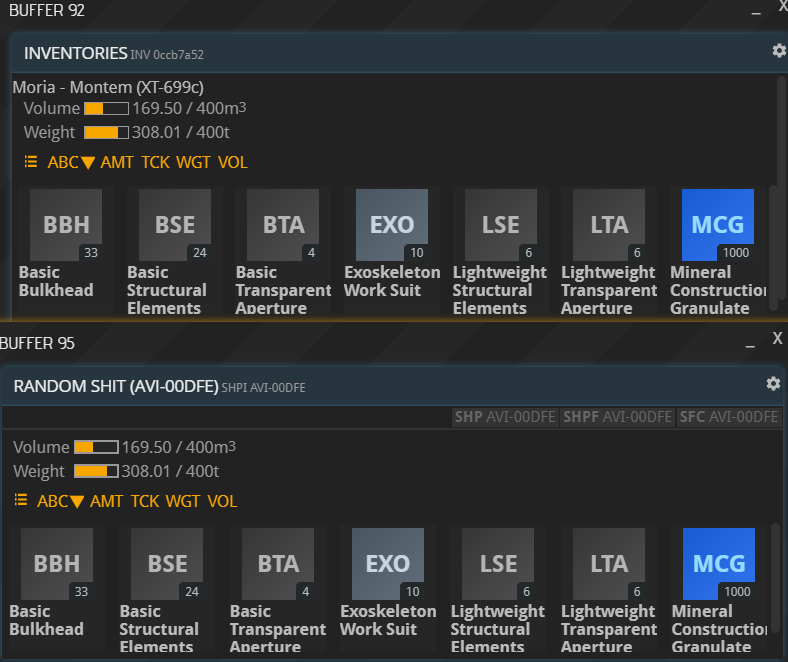The image size is (788, 662).
Task: Click the LTA tile in the Buffer 95 inventory
Action: pyautogui.click(x=608, y=564)
